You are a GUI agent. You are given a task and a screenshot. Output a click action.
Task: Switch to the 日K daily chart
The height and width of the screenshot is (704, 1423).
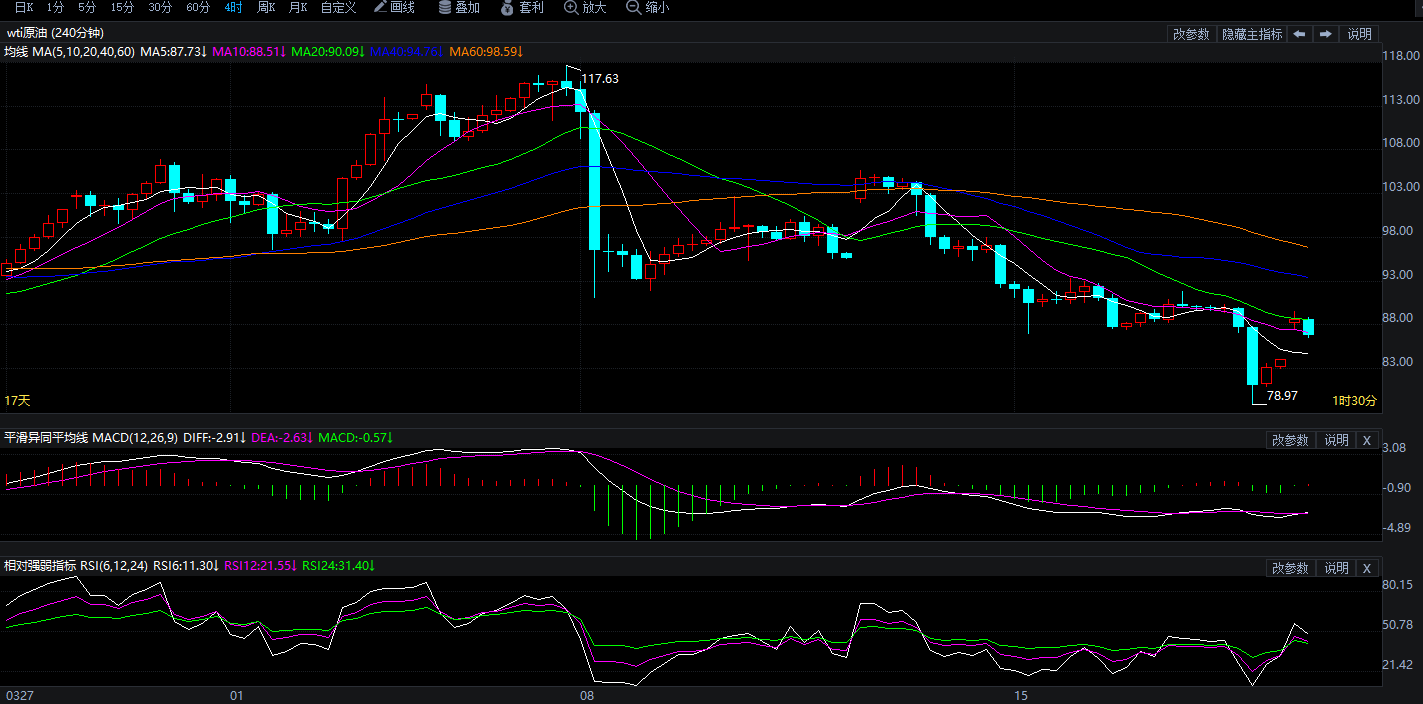coord(23,8)
